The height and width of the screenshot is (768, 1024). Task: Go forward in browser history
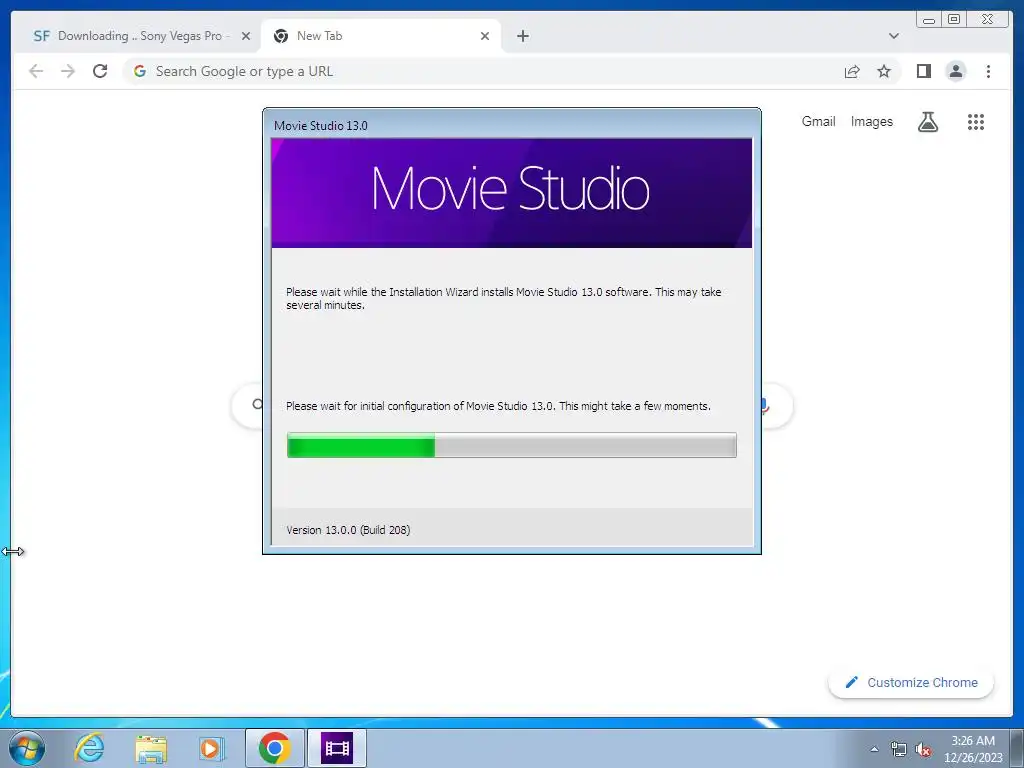click(68, 71)
